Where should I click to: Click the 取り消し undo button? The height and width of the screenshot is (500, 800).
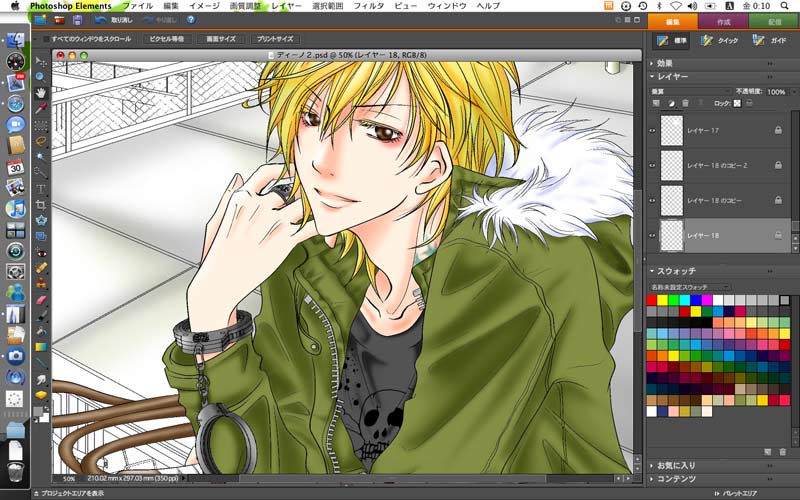(x=114, y=20)
